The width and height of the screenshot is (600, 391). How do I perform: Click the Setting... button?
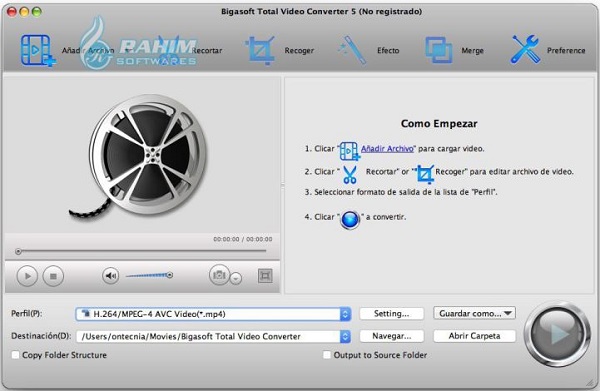pyautogui.click(x=391, y=313)
